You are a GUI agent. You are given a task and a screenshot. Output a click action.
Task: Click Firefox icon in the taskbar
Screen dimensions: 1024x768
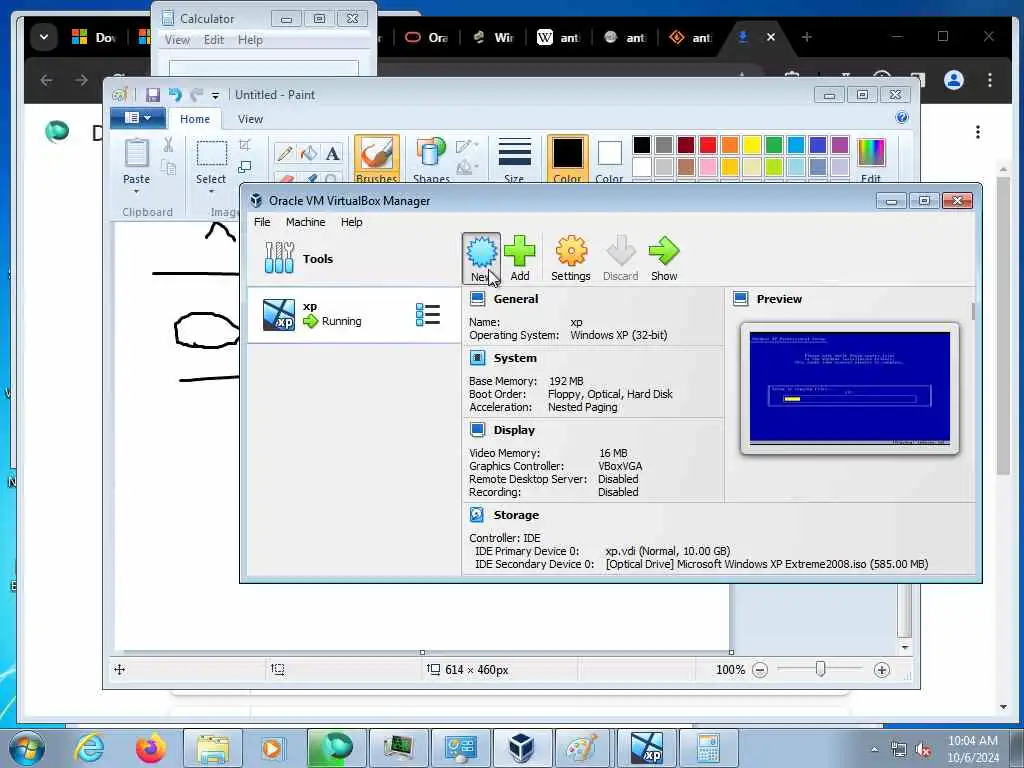pyautogui.click(x=150, y=748)
